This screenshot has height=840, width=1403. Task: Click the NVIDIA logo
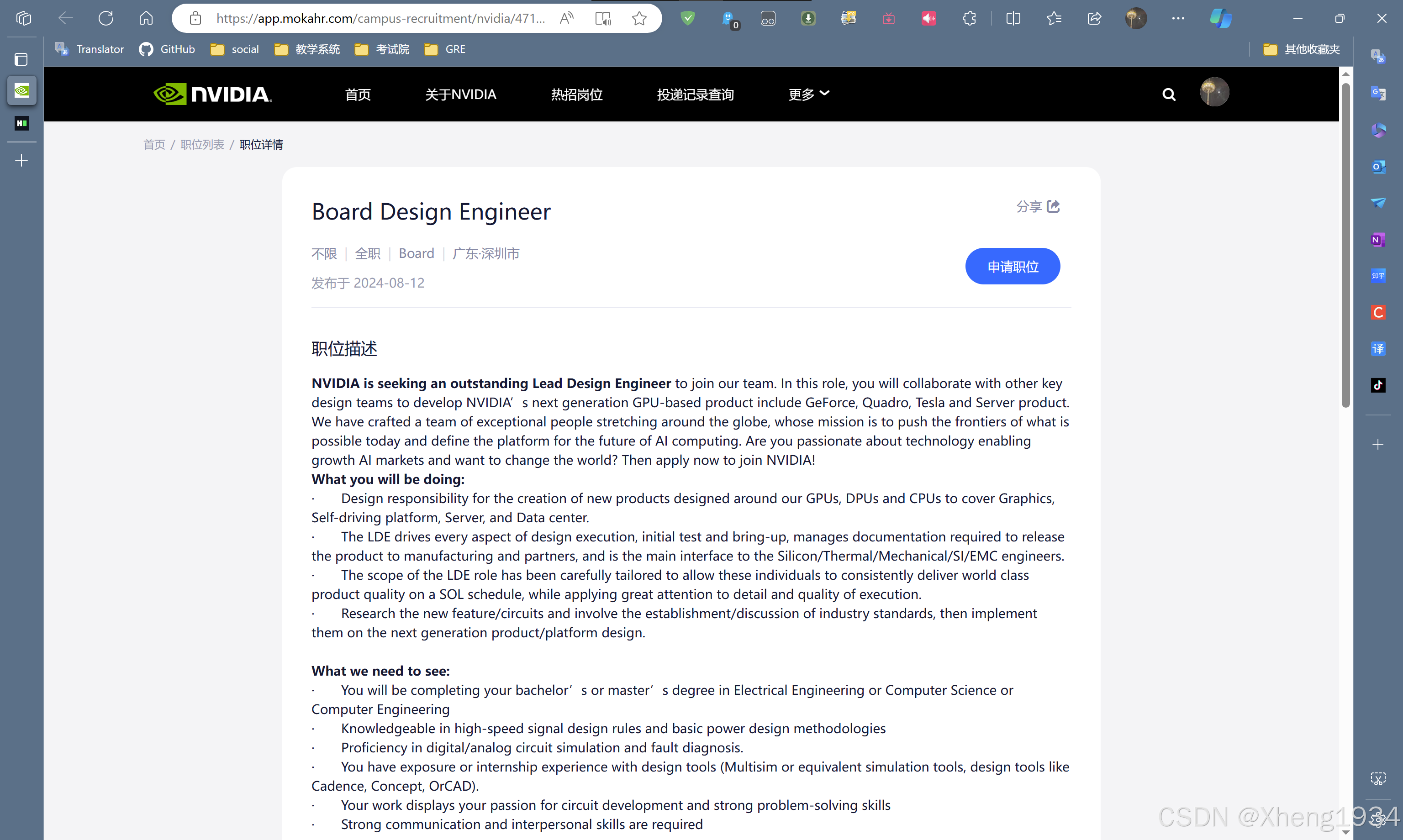pos(213,94)
